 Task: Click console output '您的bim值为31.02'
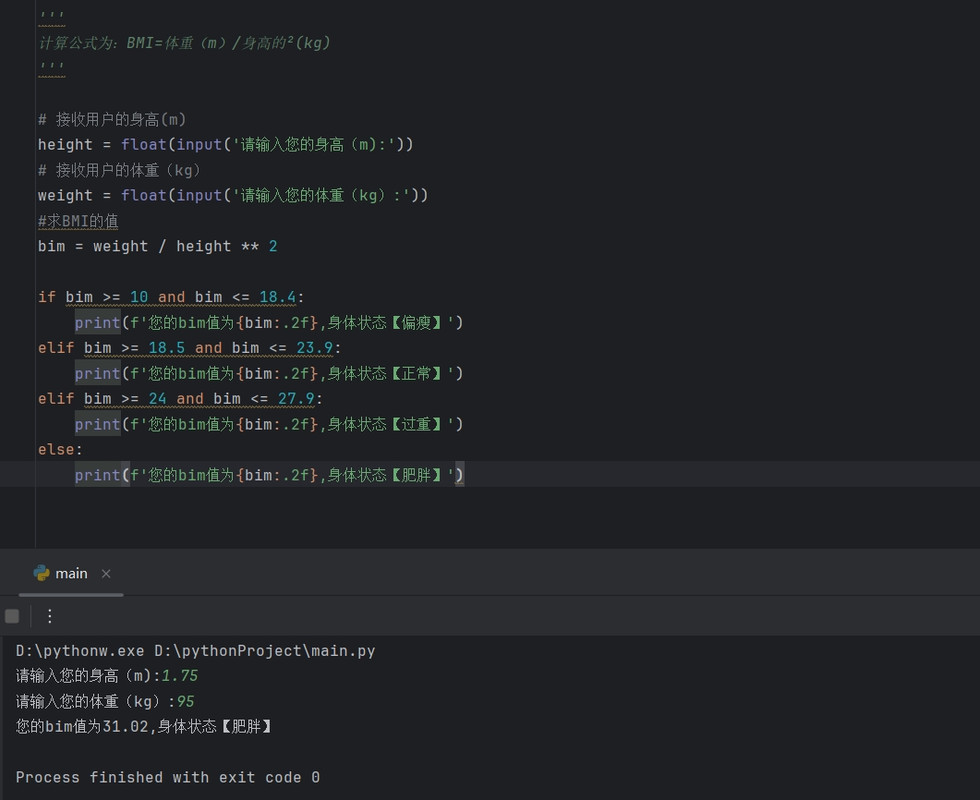click(82, 726)
